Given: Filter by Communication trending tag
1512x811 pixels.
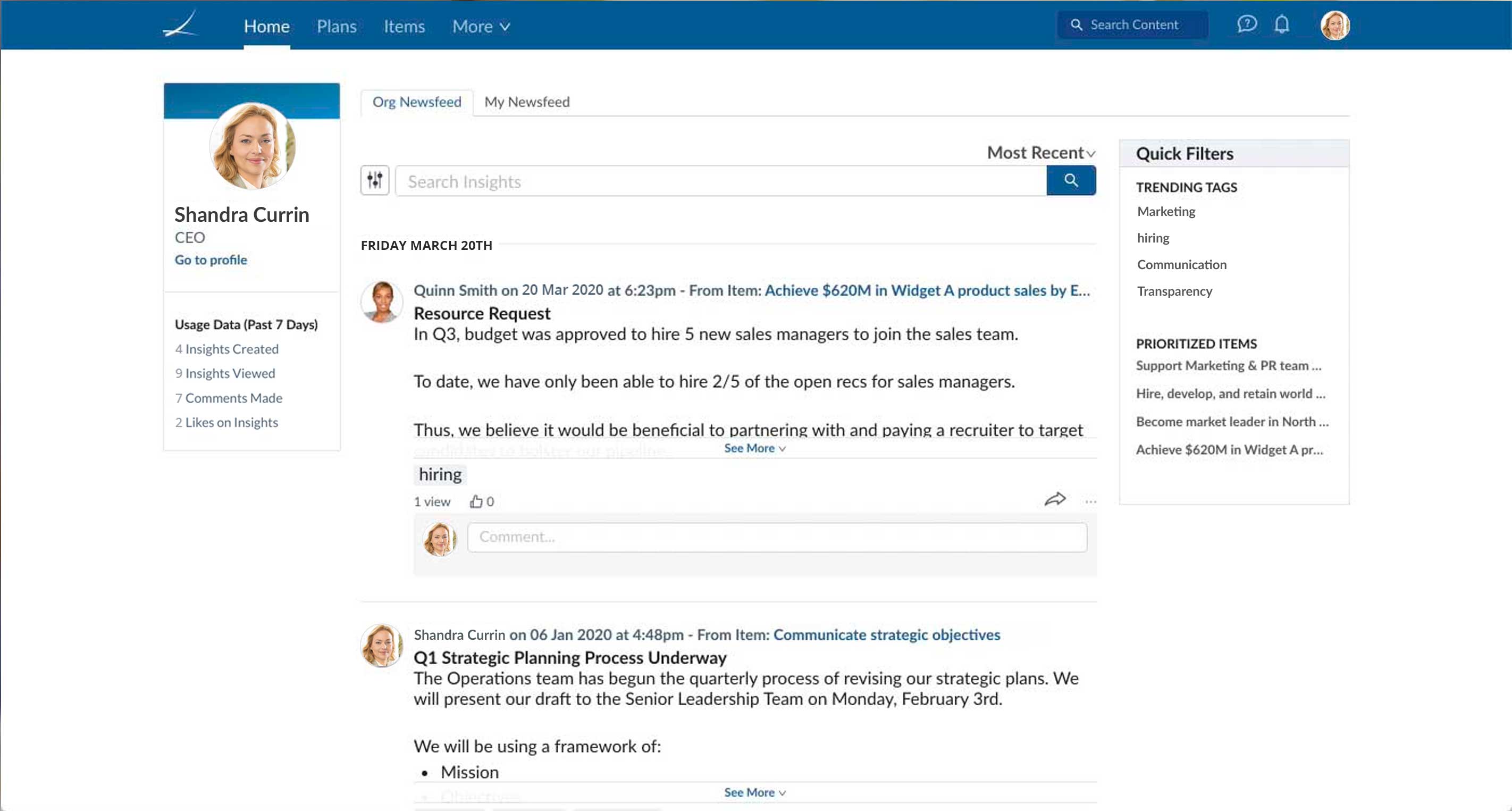Looking at the screenshot, I should (1181, 264).
